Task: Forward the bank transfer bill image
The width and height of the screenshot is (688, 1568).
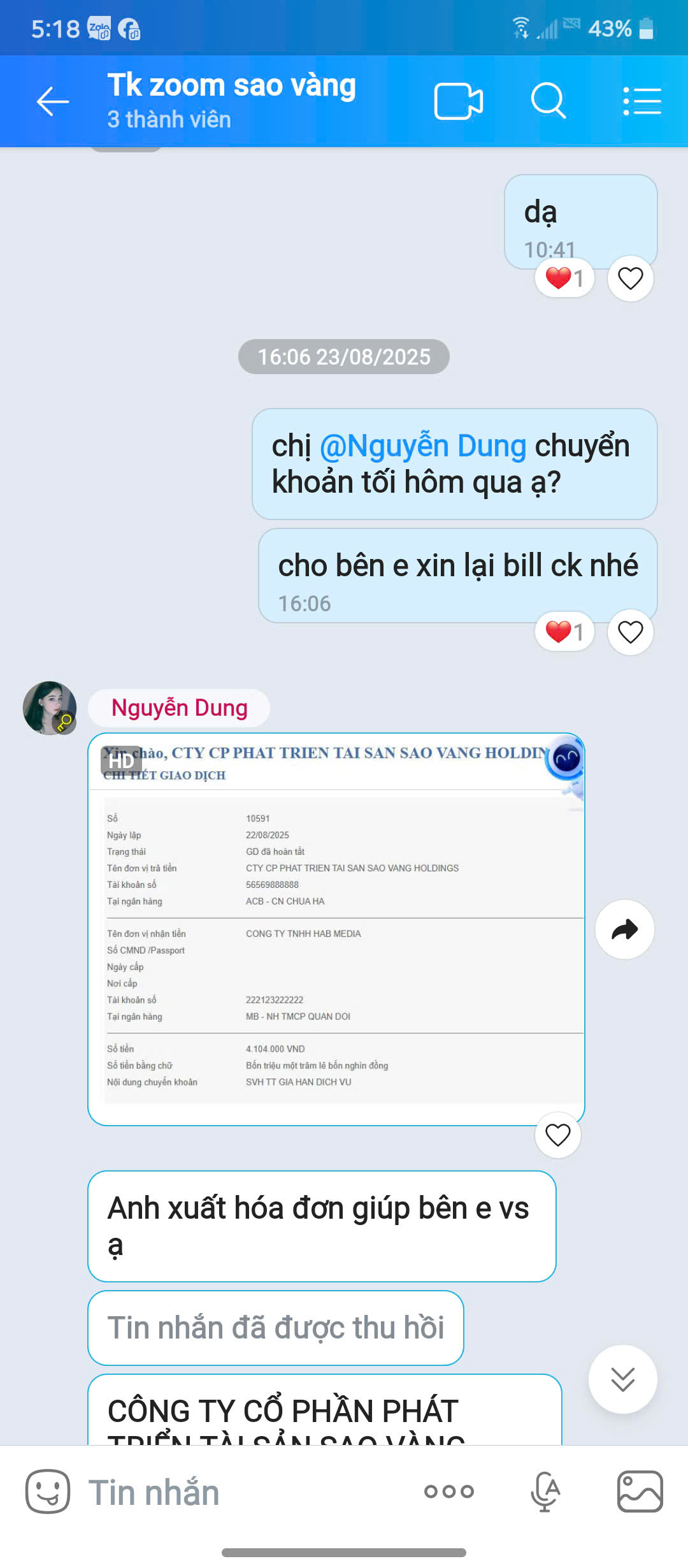Action: pyautogui.click(x=624, y=929)
